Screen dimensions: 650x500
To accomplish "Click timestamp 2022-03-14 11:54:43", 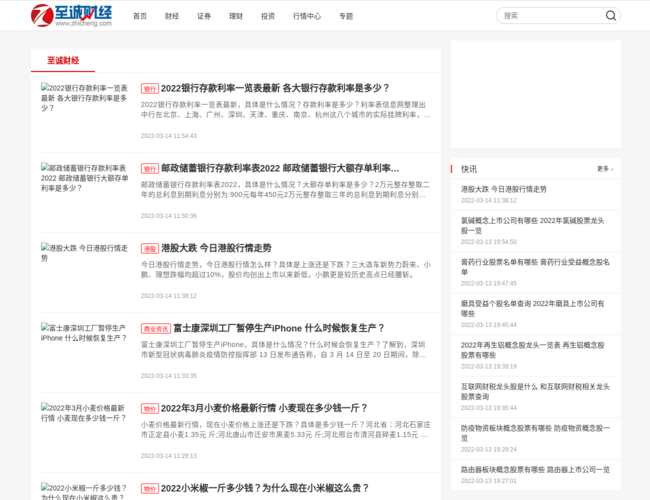I will (169, 136).
